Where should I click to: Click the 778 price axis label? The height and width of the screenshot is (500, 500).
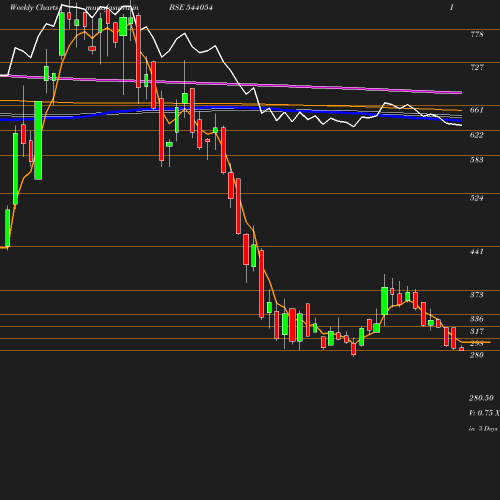pyautogui.click(x=477, y=34)
